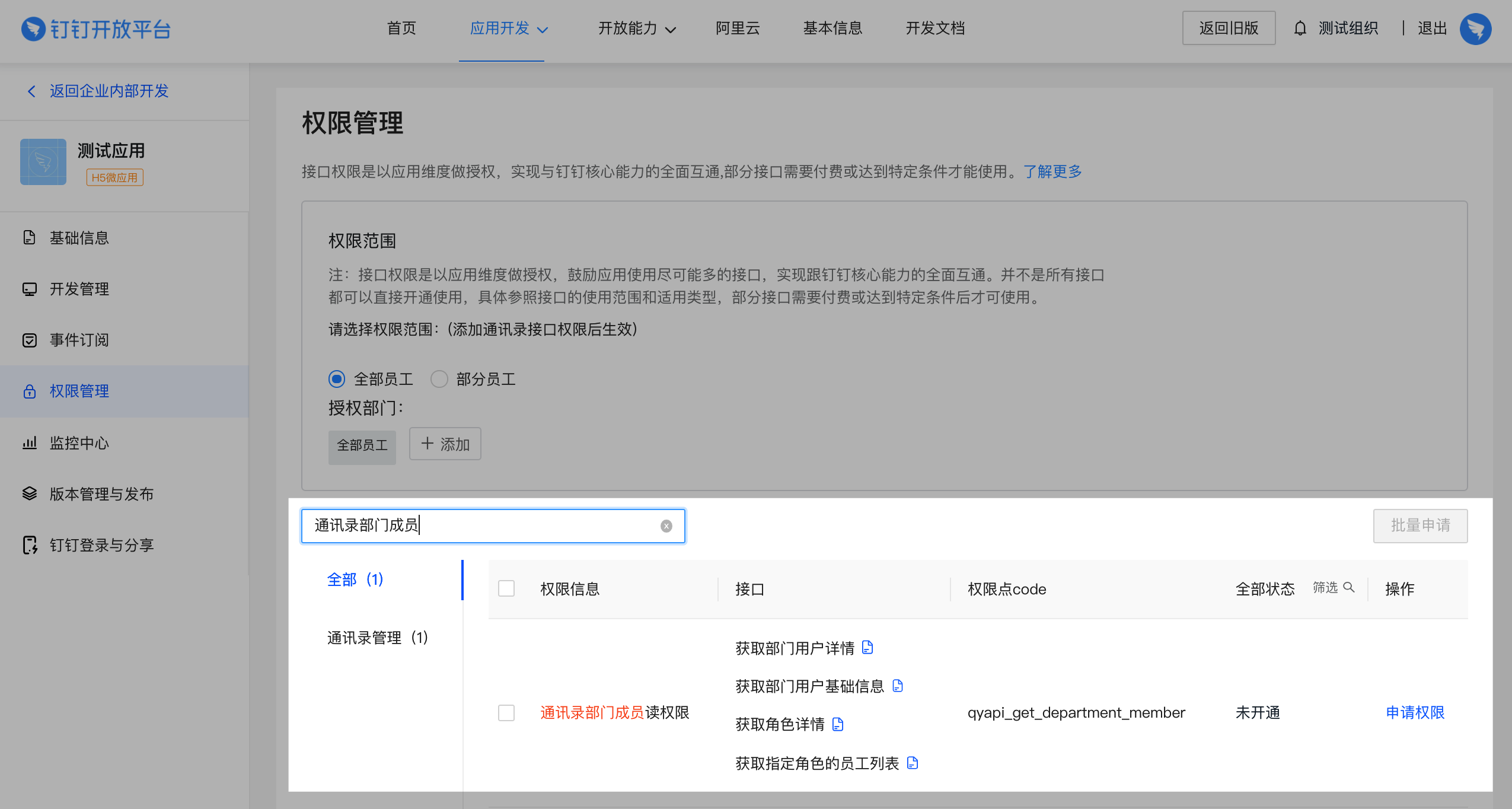The image size is (1512, 809).
Task: Click the 筛选 search filter icon
Action: click(x=1348, y=587)
